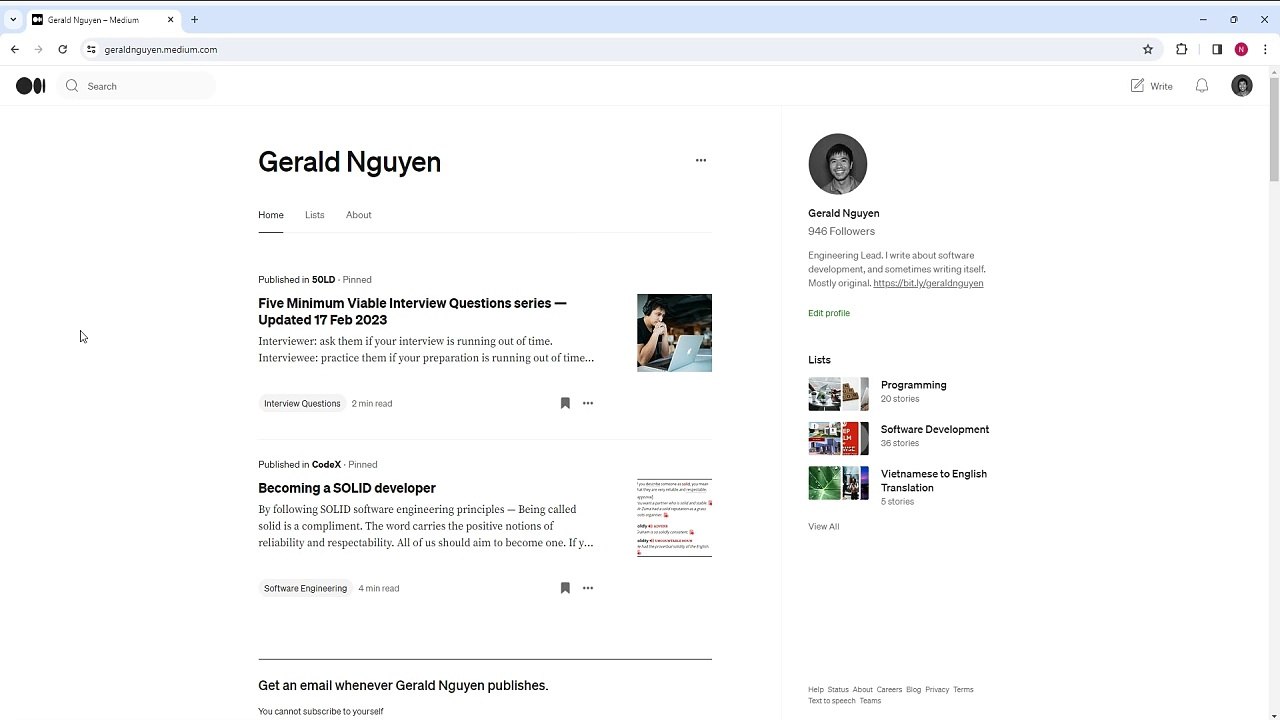This screenshot has width=1280, height=720.
Task: Open the CodeX publication link
Action: click(326, 465)
